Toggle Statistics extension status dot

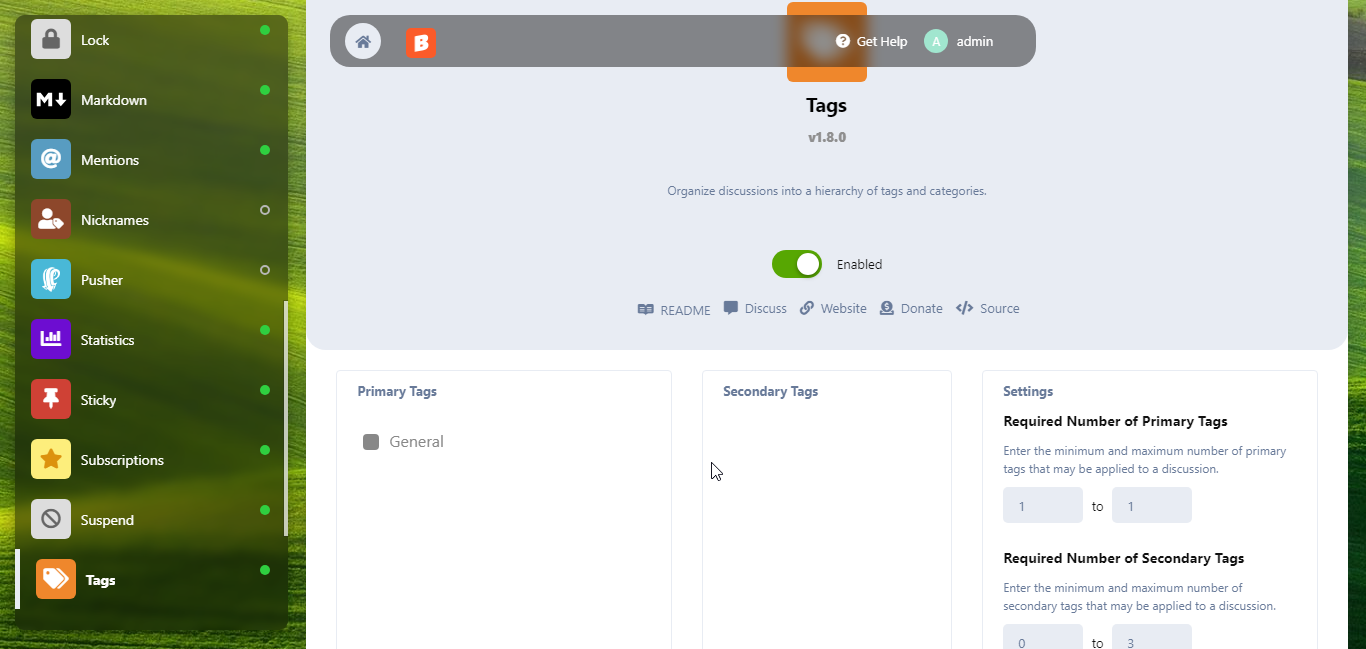pyautogui.click(x=265, y=330)
